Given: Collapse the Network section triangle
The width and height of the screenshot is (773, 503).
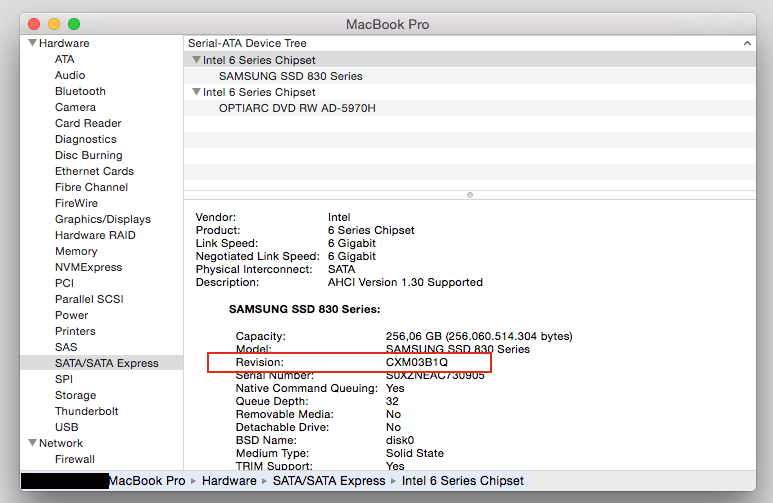Looking at the screenshot, I should (x=33, y=443).
